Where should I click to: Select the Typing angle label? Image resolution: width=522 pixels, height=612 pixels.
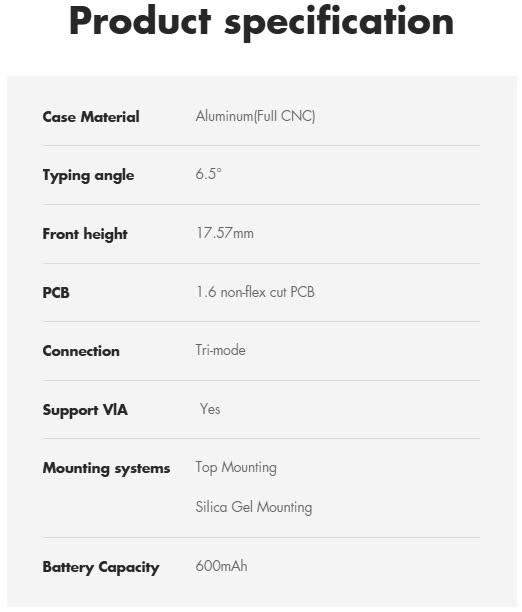[x=88, y=176]
